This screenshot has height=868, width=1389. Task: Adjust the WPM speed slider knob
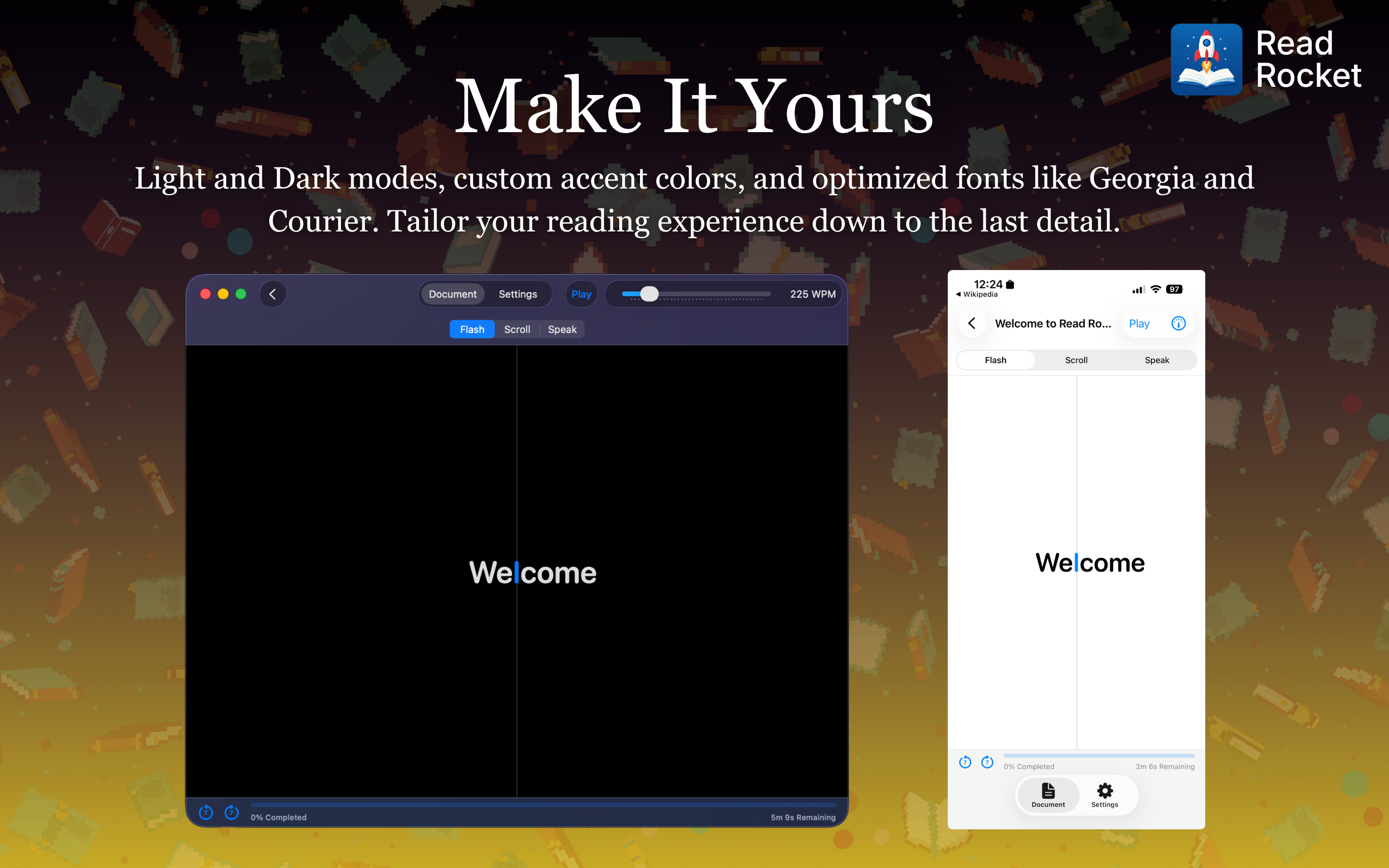pos(649,294)
